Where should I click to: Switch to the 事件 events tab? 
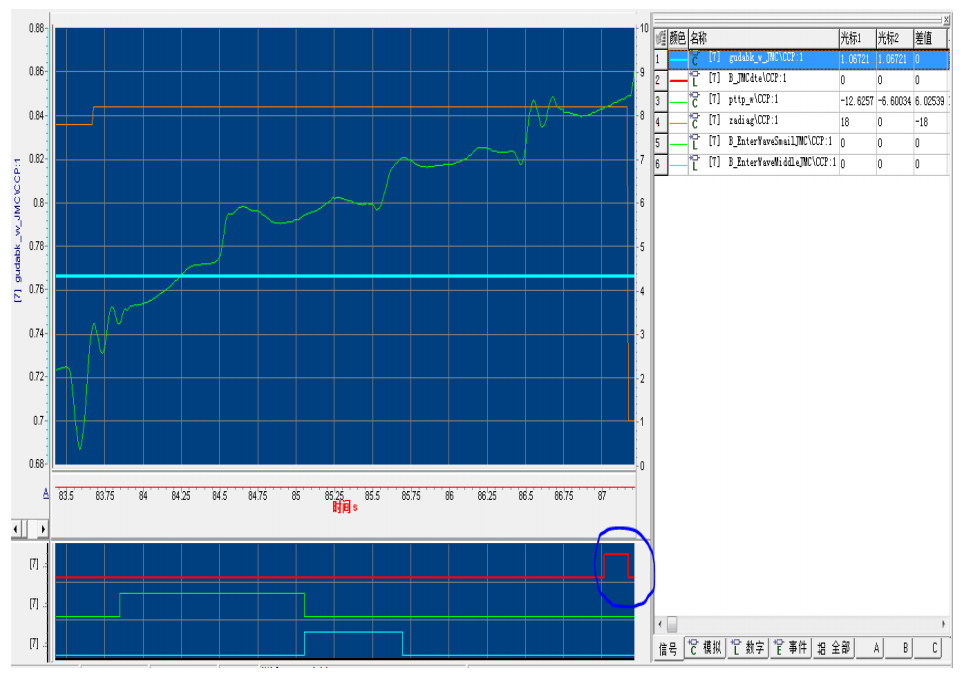pyautogui.click(x=791, y=648)
